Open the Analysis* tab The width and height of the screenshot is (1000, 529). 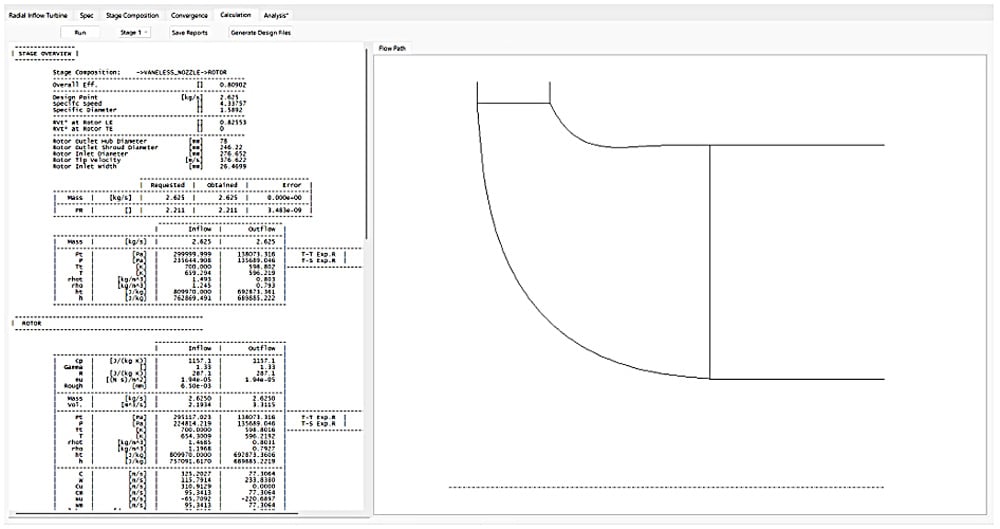(x=276, y=15)
